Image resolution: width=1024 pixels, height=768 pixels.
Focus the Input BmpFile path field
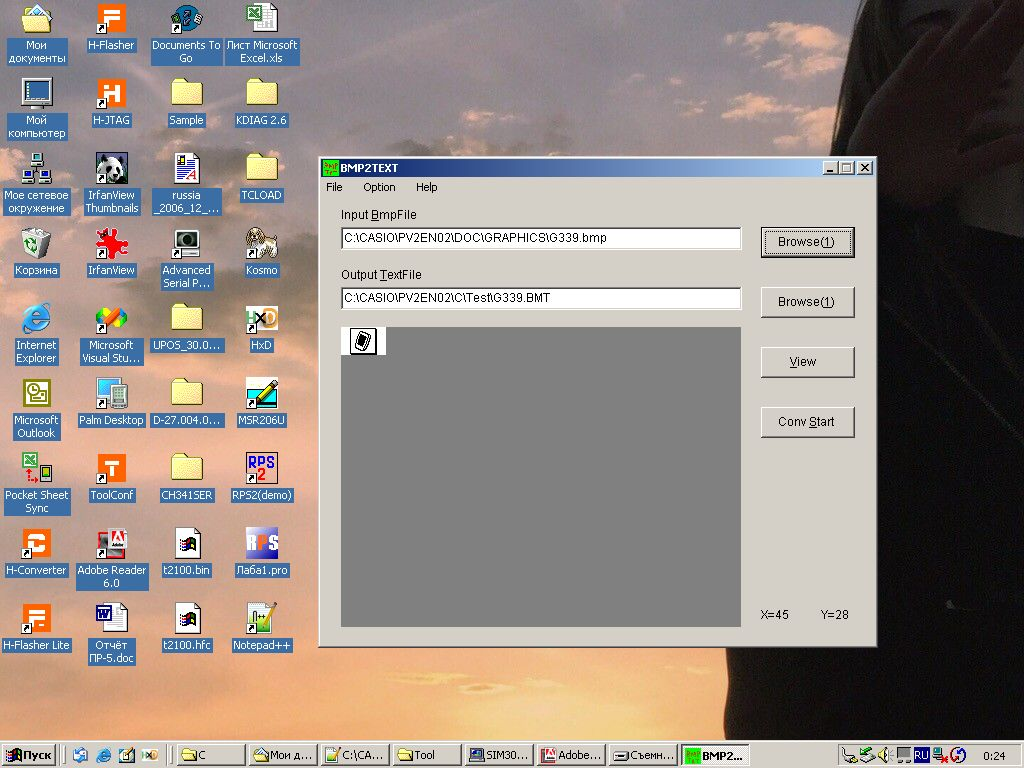tap(541, 238)
